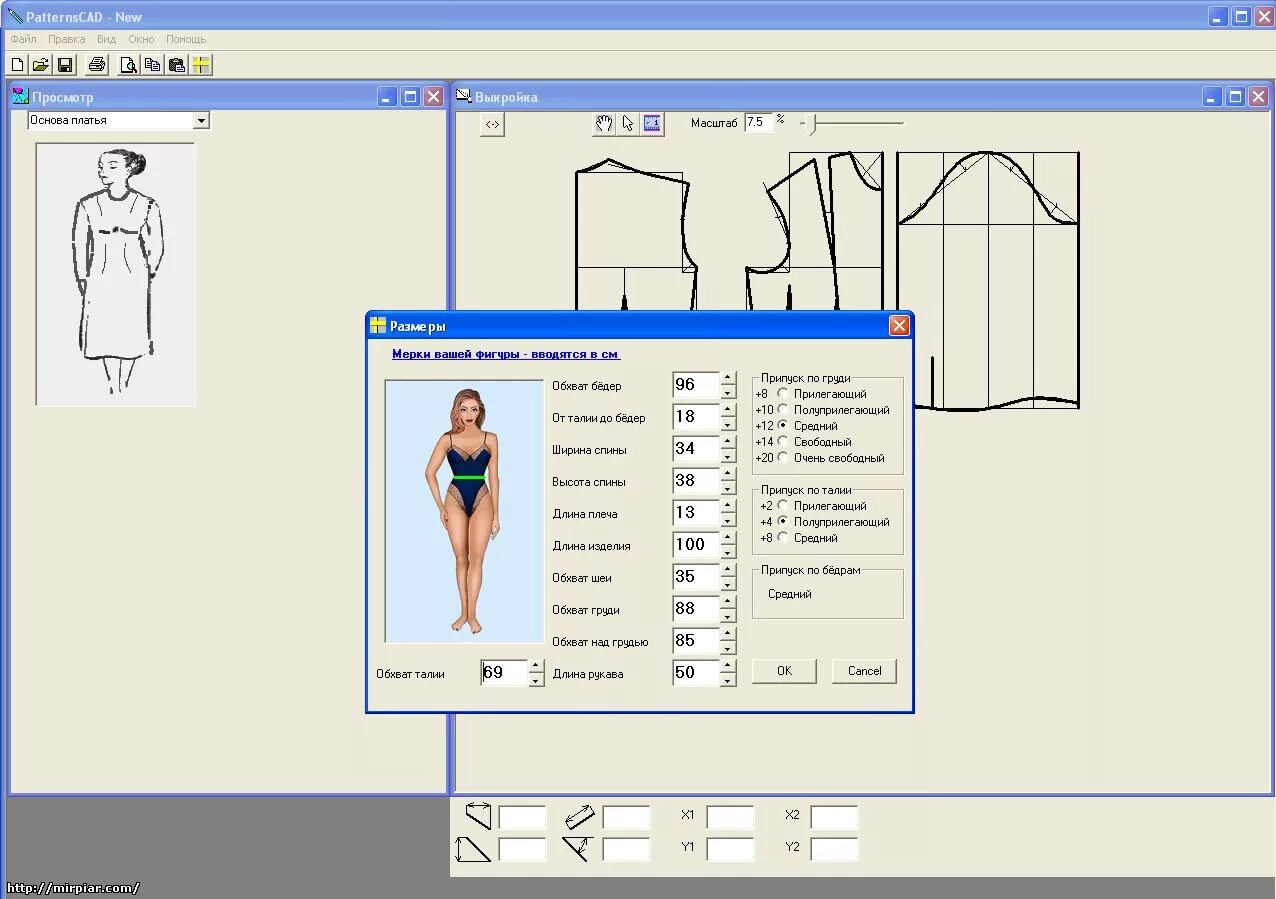Screen dimensions: 1276x899
Task: Click the double-arrow fit button in Выкройка
Action: 492,125
